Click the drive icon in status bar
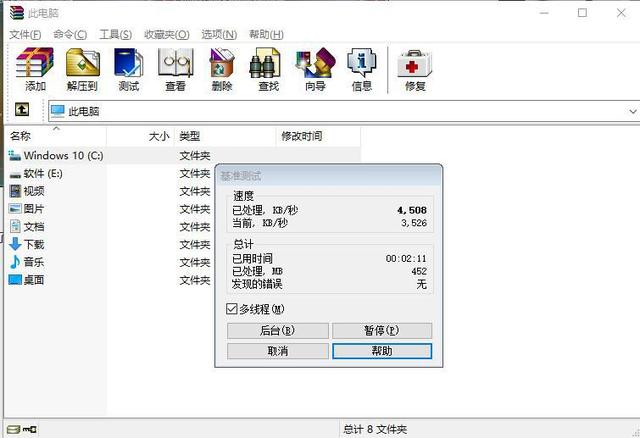Screen dimensions: 640x438 (13, 429)
